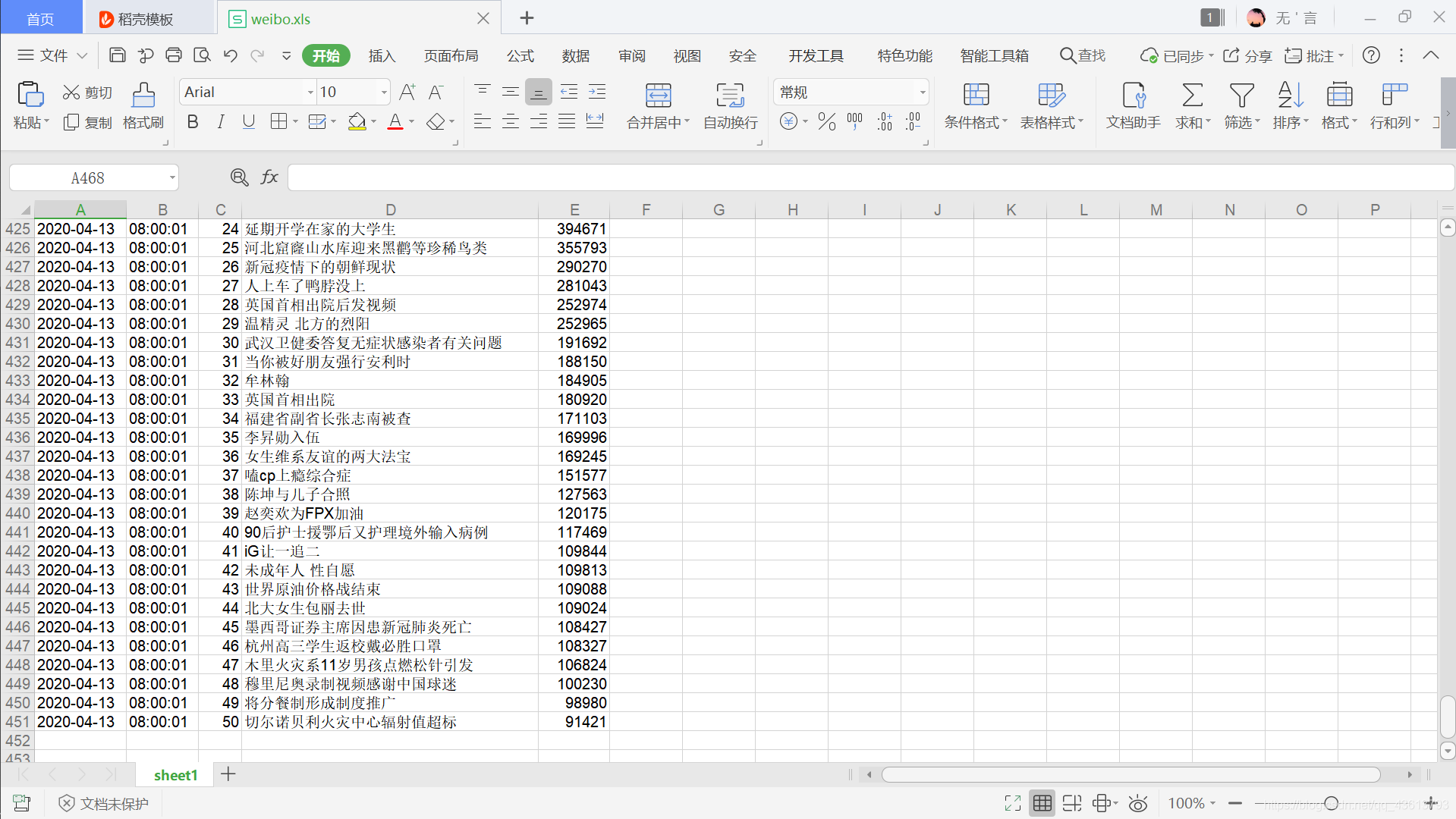Screen dimensions: 1456x819
Task: Add a new sheet with plus button
Action: 228,774
